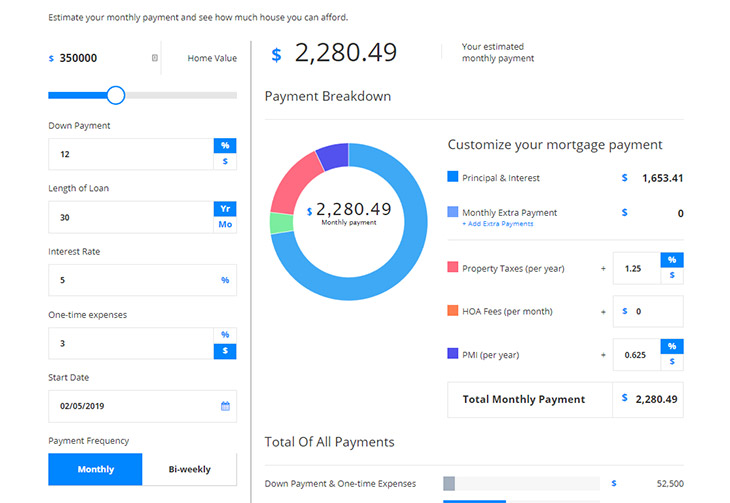Click the Interest Rate input field
Viewport: 730px width, 503px height.
pos(130,280)
